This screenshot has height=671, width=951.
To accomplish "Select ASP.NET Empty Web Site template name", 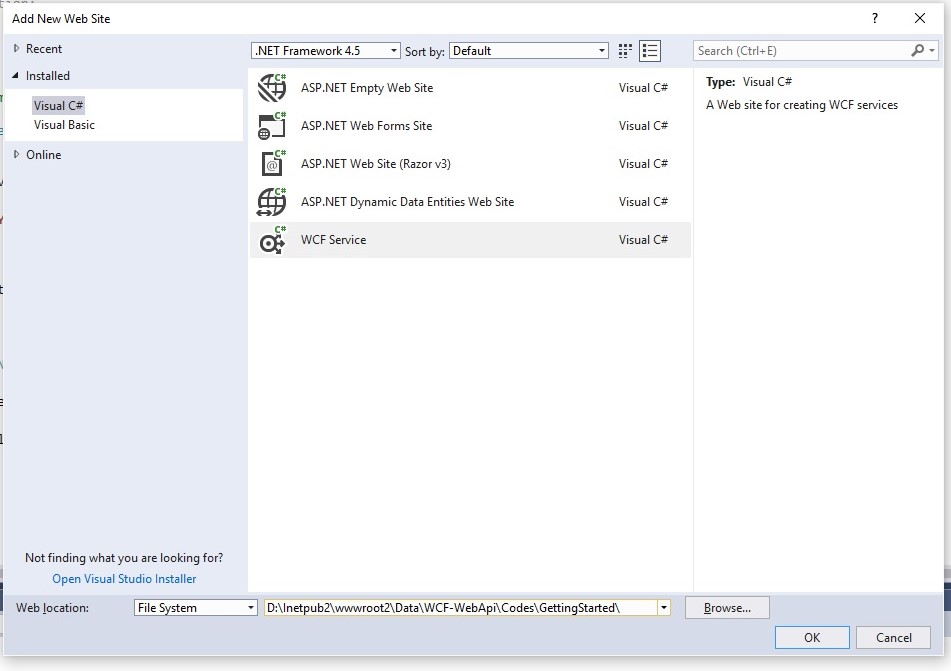I will (x=367, y=88).
